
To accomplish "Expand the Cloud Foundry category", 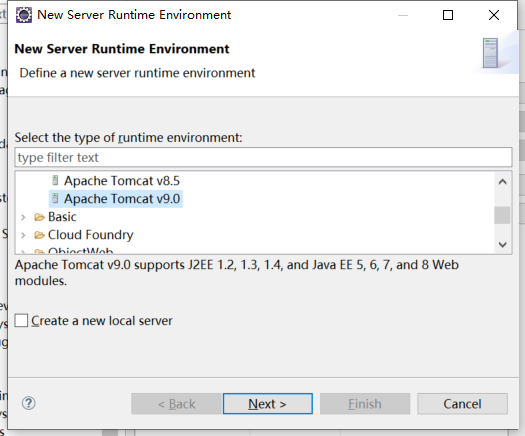I will pyautogui.click(x=23, y=235).
